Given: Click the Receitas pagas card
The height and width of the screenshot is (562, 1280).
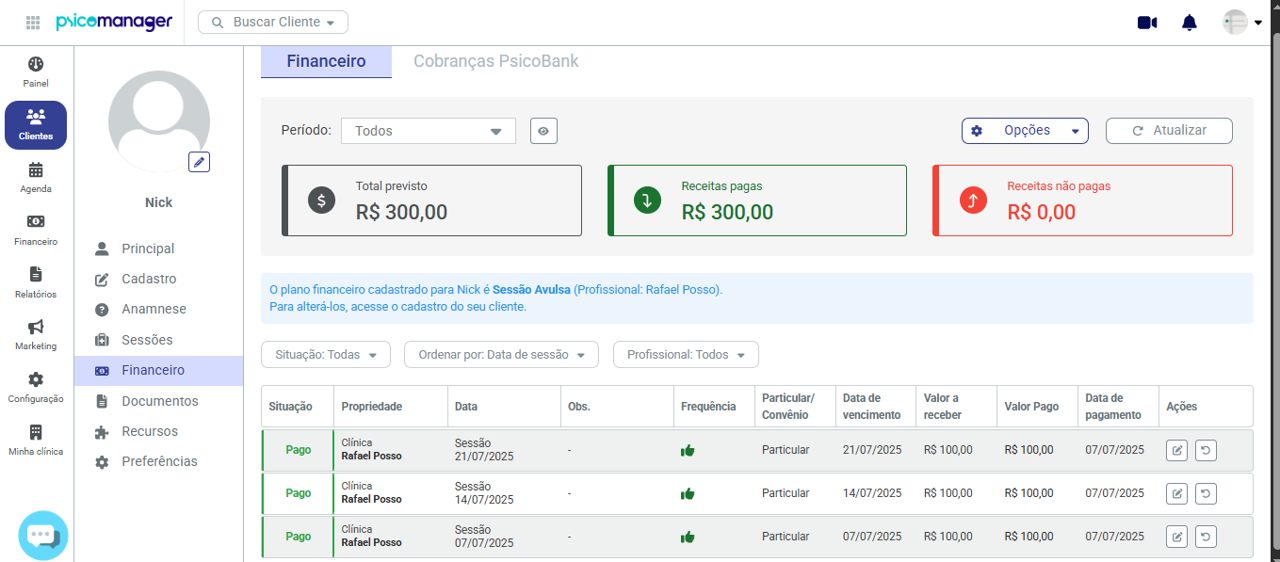Looking at the screenshot, I should pyautogui.click(x=757, y=201).
